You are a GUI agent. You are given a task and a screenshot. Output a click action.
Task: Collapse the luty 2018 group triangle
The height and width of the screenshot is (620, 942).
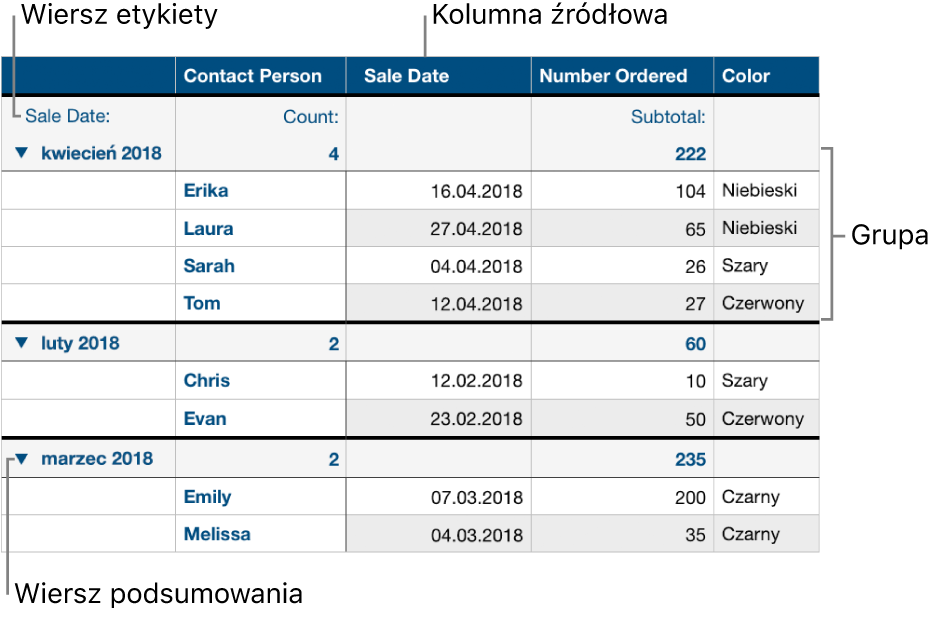point(22,343)
